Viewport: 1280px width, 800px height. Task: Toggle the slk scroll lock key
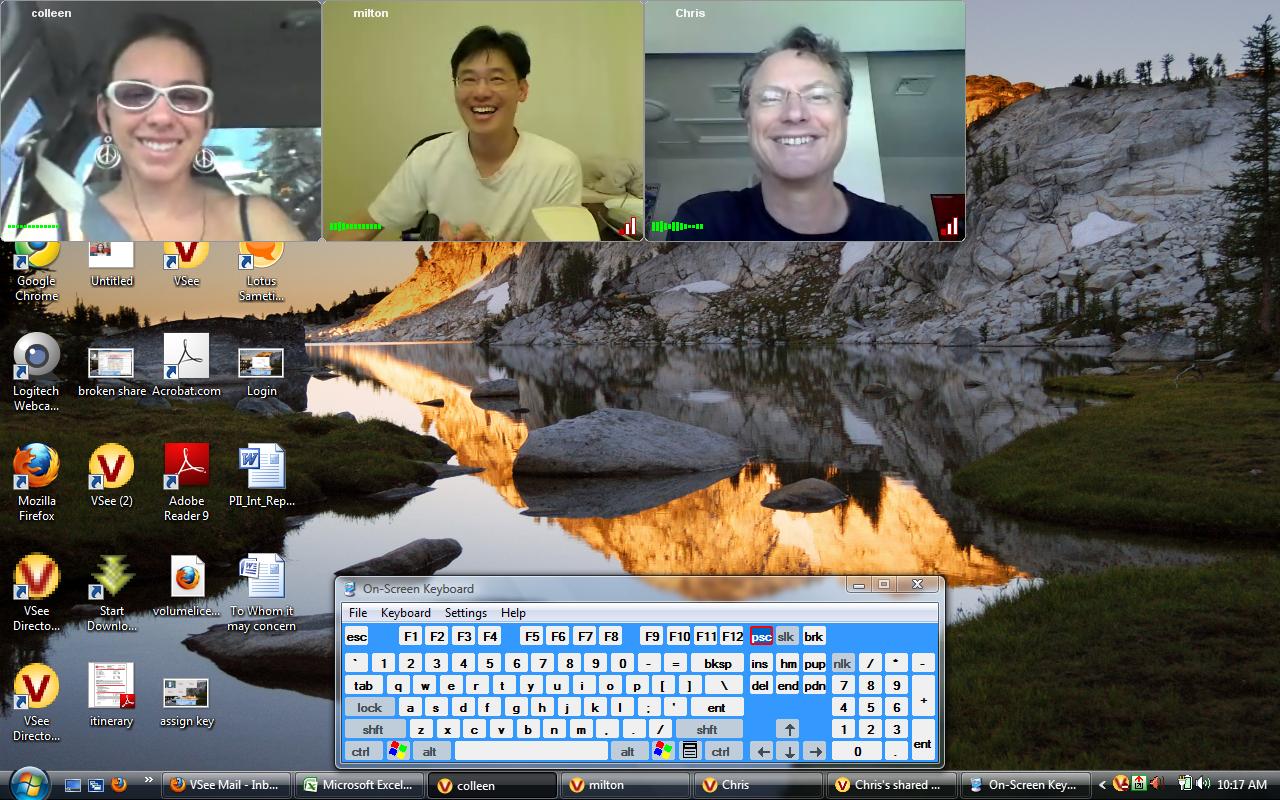coord(787,636)
